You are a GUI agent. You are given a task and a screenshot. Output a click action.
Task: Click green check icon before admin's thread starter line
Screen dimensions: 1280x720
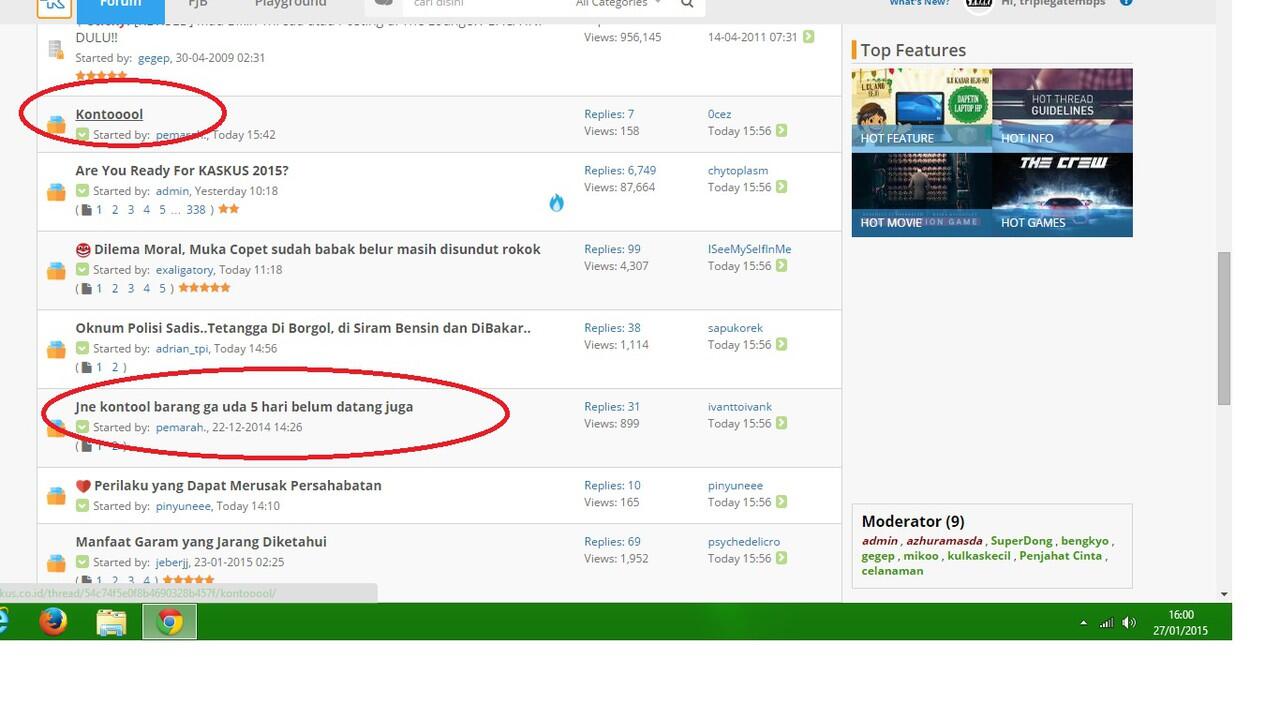[x=82, y=191]
